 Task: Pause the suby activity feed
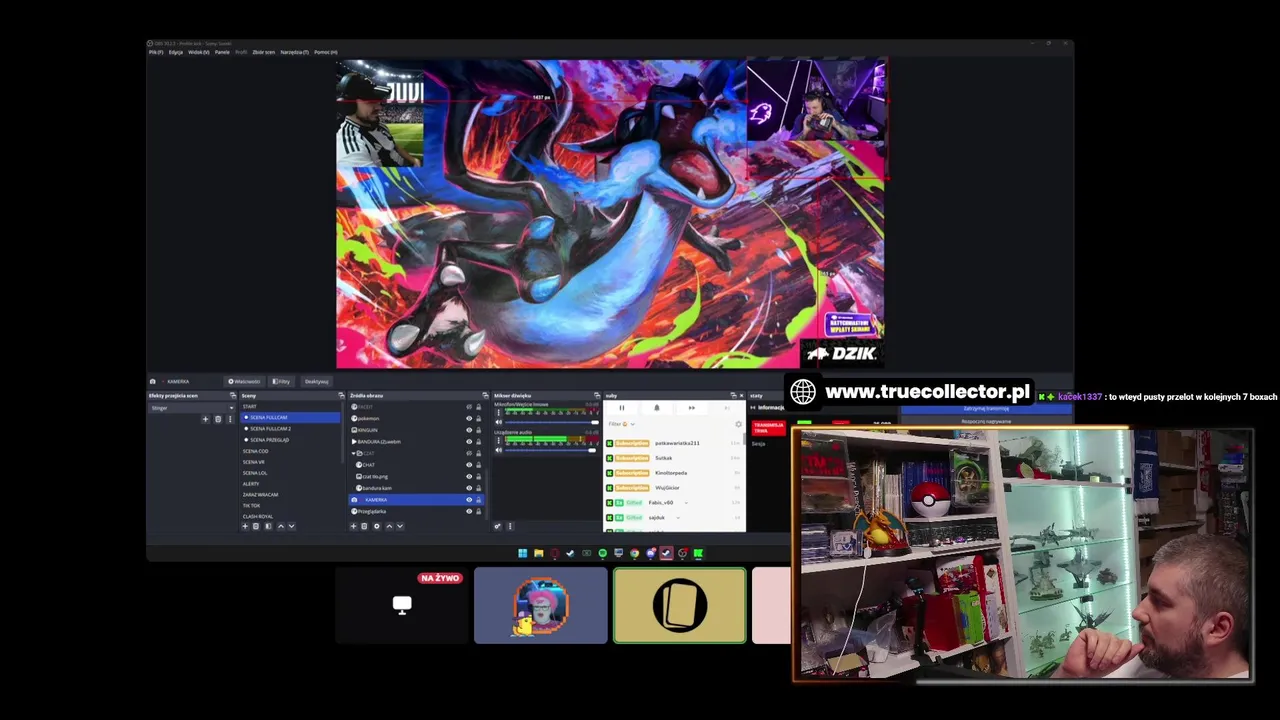point(622,408)
